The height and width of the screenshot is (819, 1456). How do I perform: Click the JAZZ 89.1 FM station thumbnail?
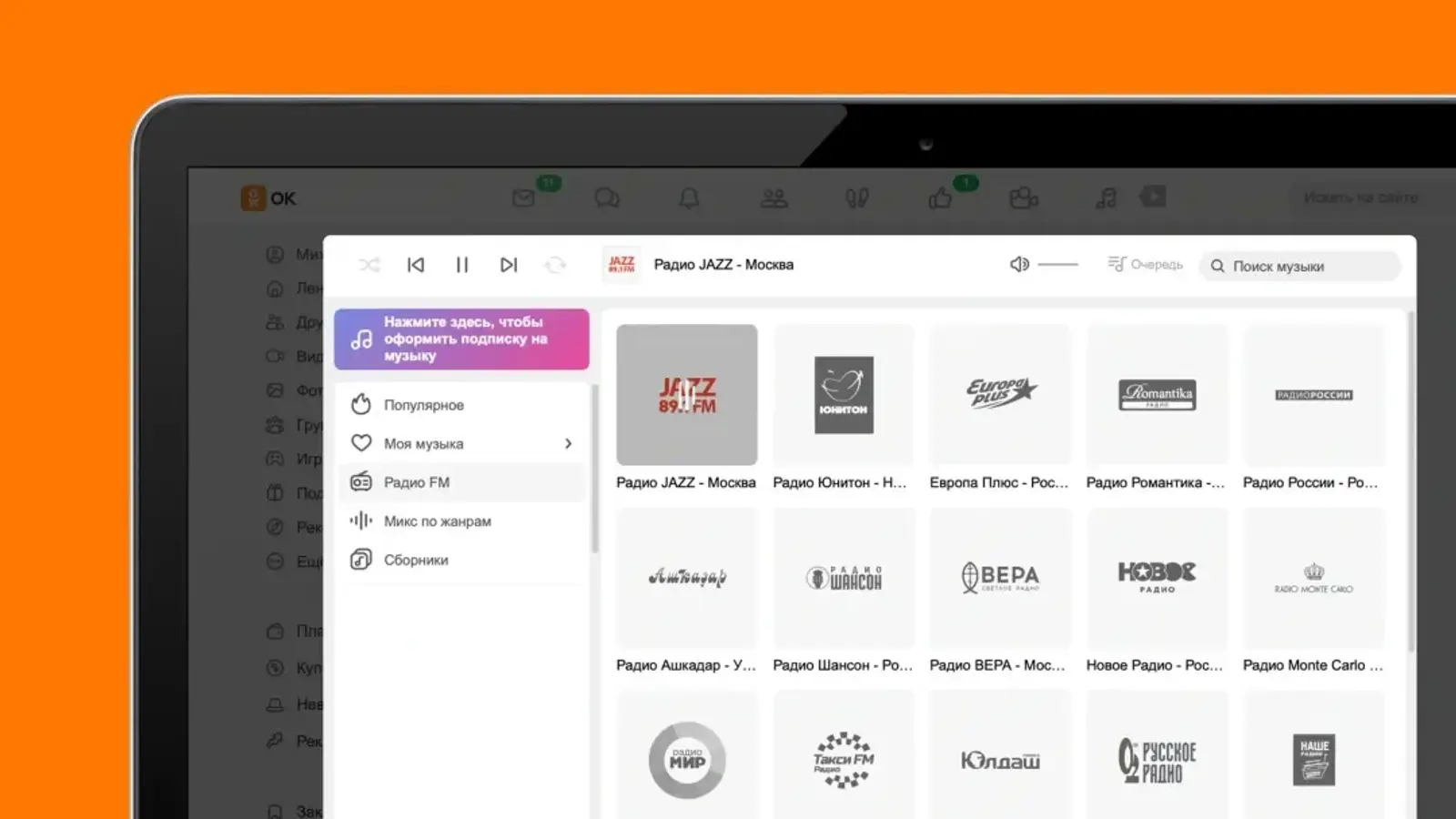(x=687, y=395)
